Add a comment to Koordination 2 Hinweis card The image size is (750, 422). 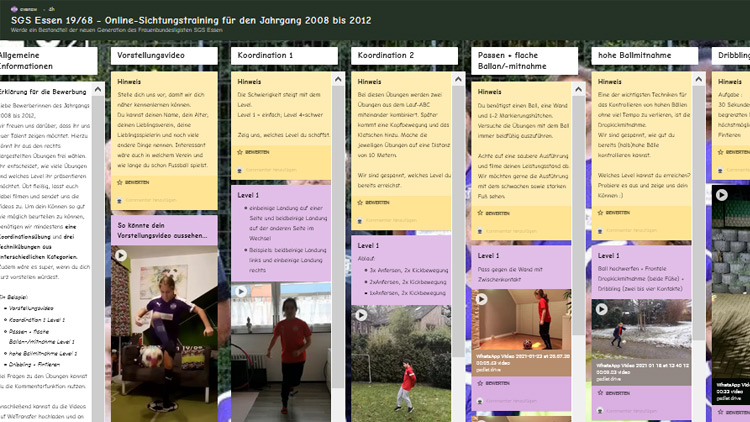[391, 221]
